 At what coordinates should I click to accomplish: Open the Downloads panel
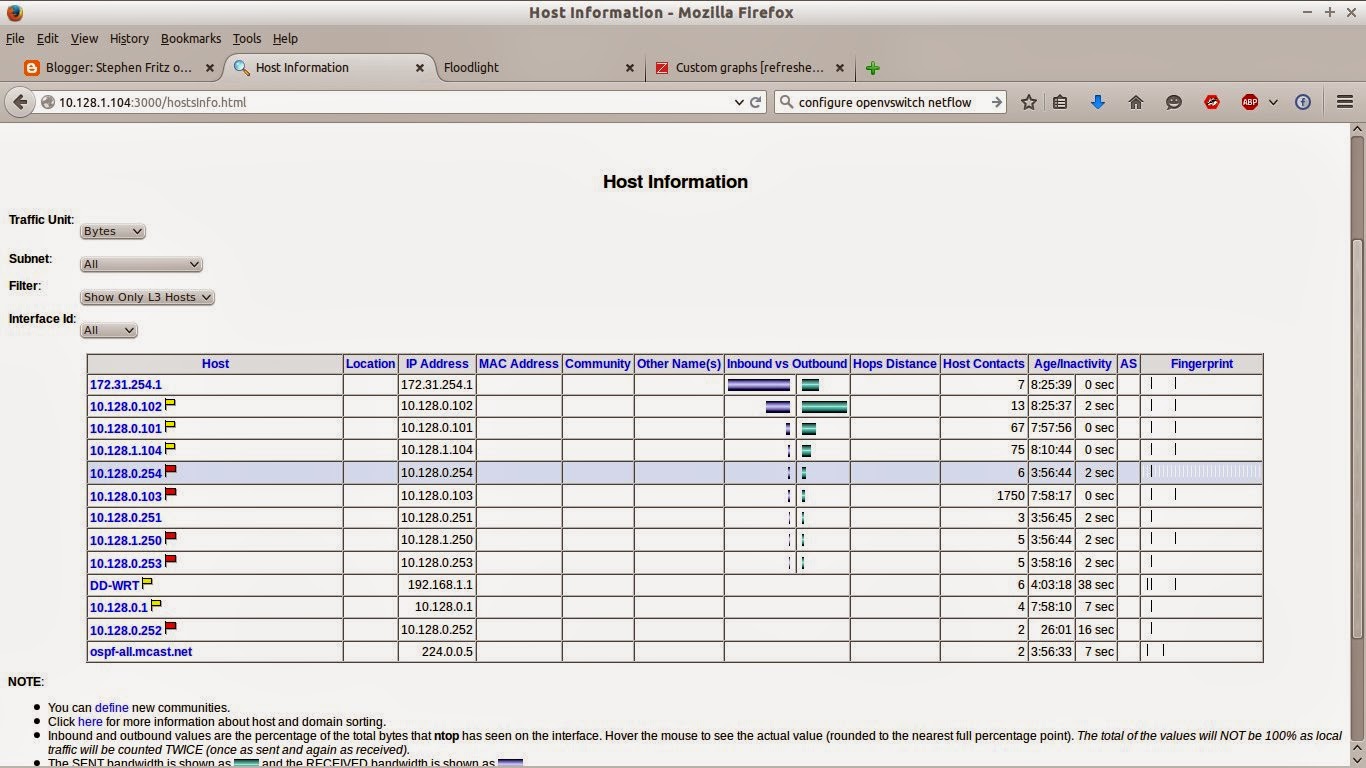coord(1097,101)
